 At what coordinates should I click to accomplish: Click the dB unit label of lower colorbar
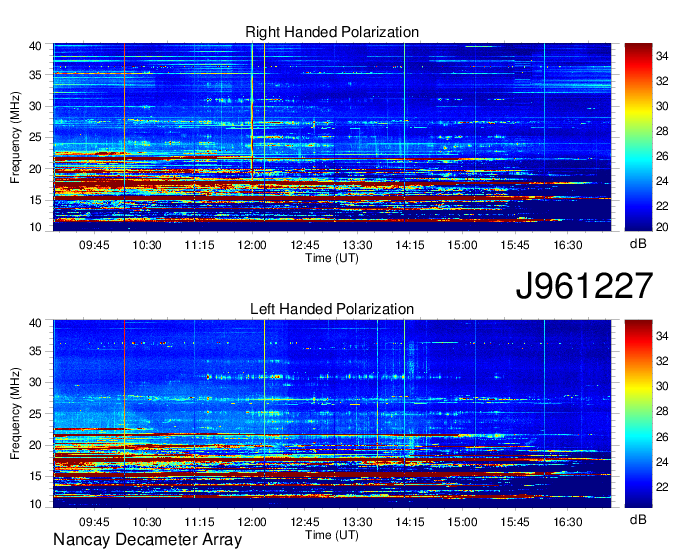click(638, 520)
